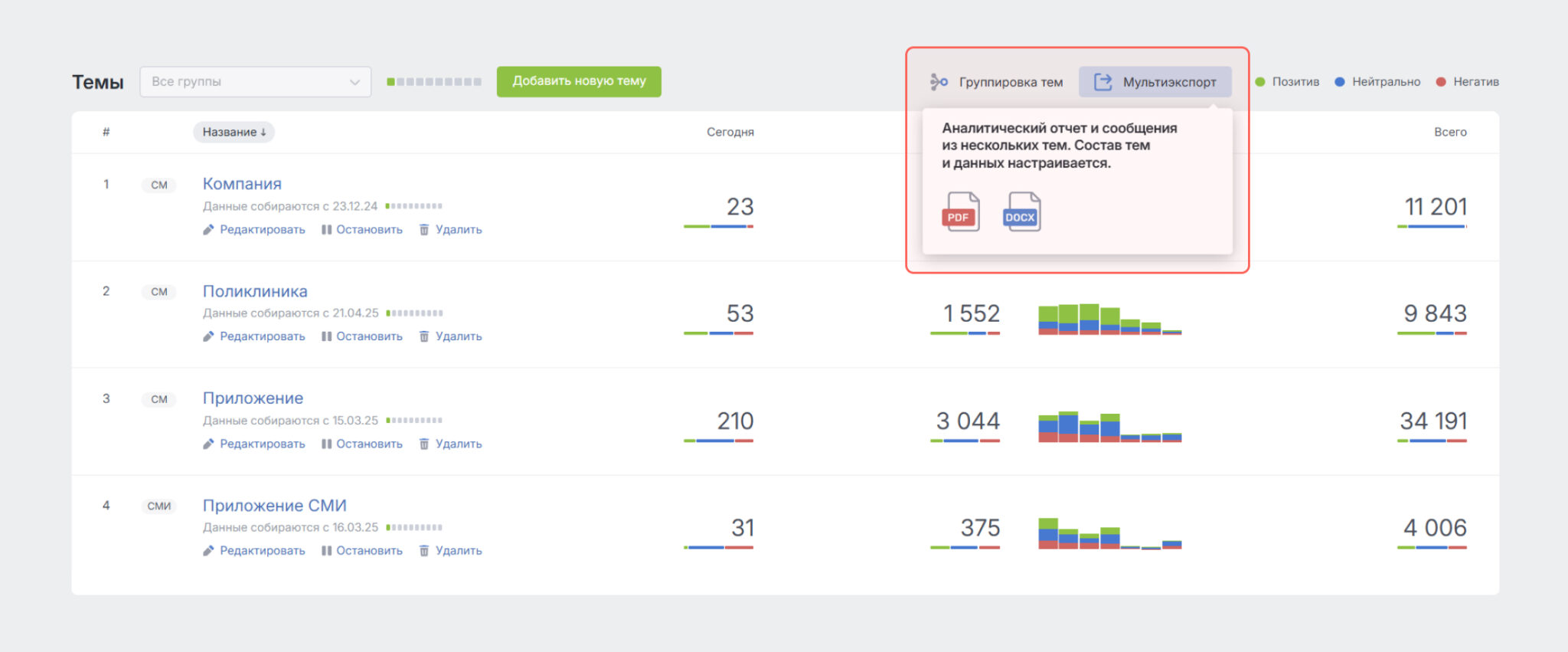Click trash icon for Приложение topic
The width and height of the screenshot is (1568, 652).
(x=424, y=444)
